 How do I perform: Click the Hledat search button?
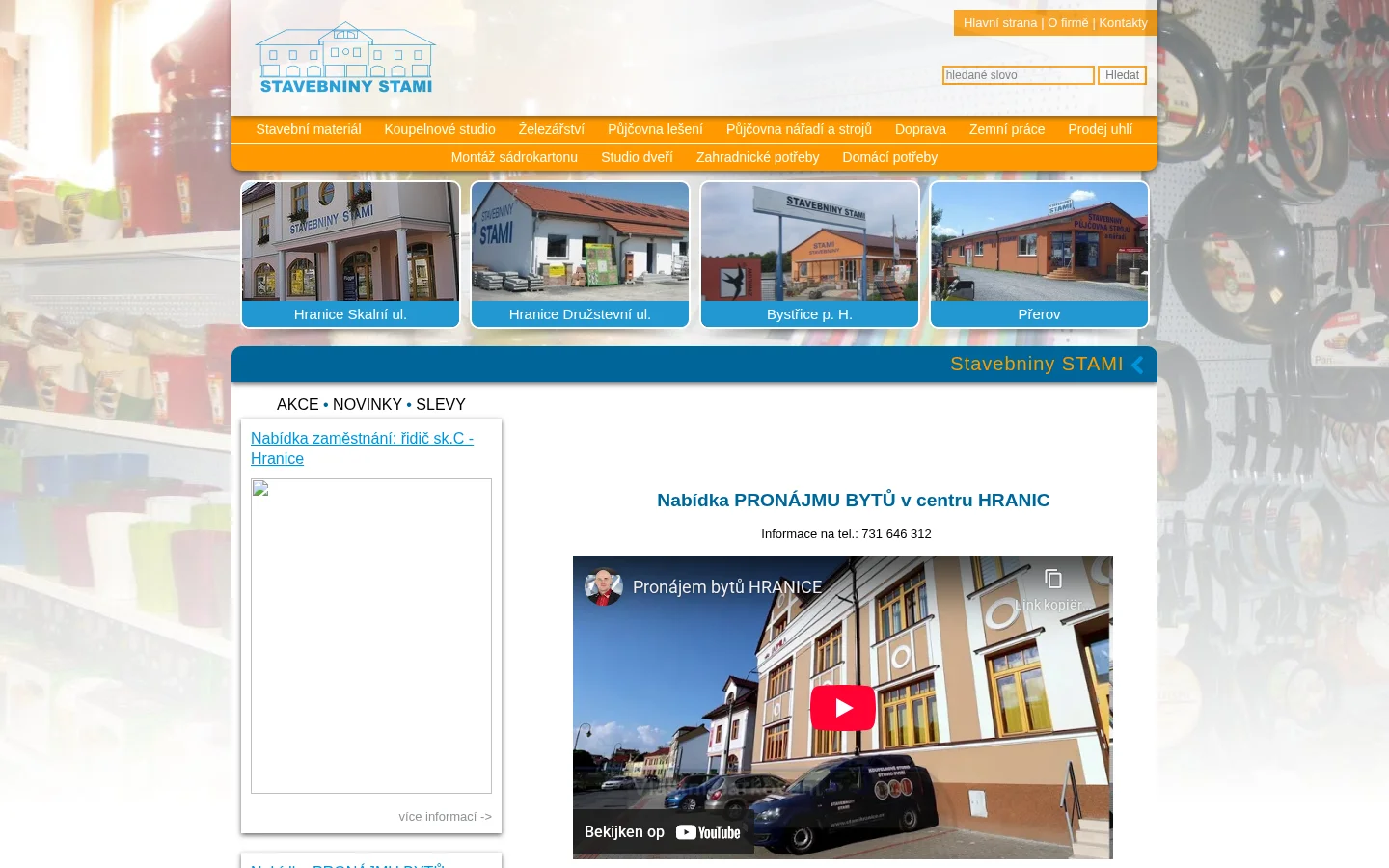[x=1122, y=75]
